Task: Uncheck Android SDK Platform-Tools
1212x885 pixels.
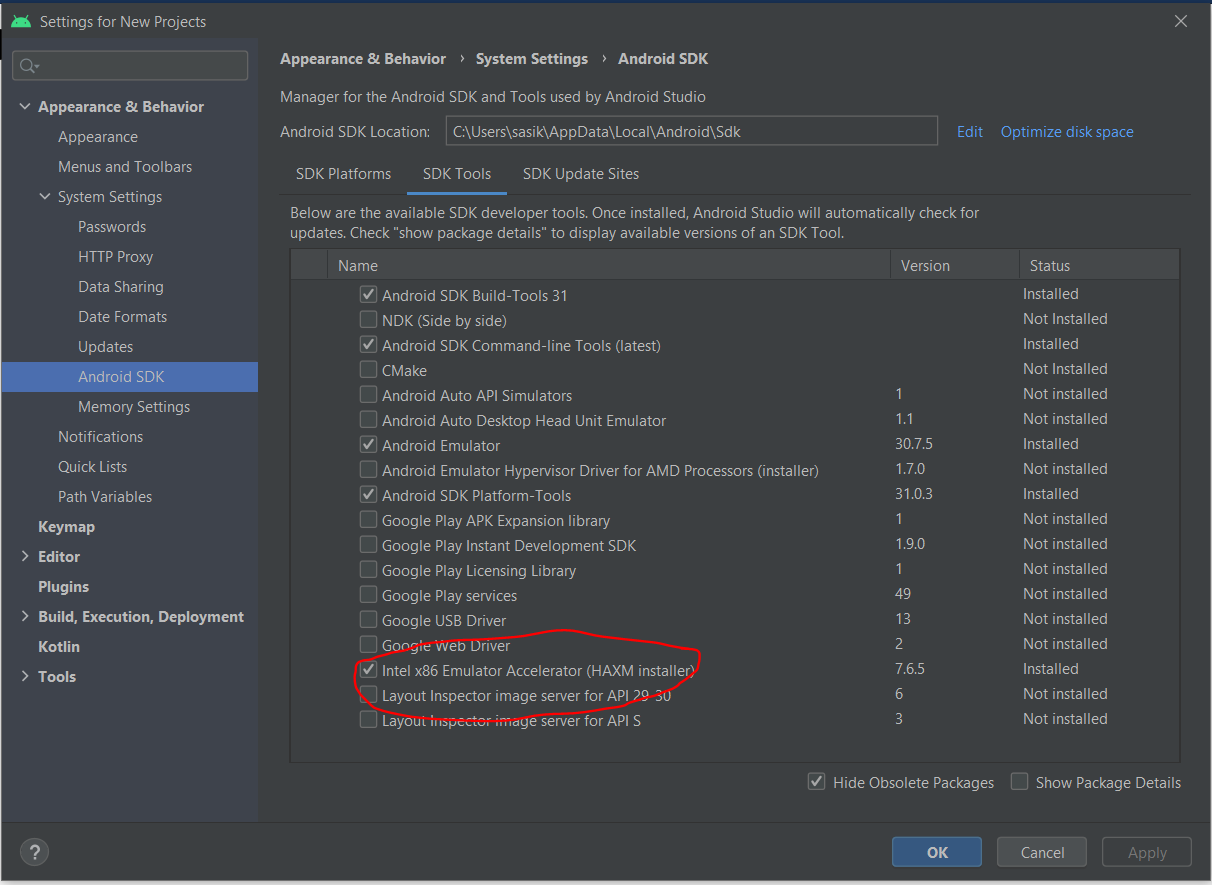Action: click(369, 495)
